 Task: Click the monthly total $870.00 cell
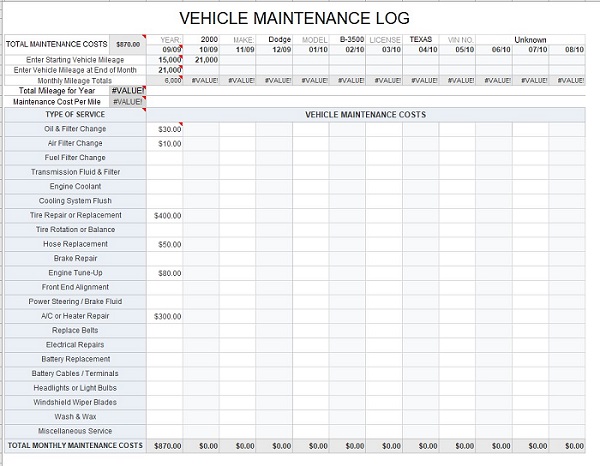[165, 446]
